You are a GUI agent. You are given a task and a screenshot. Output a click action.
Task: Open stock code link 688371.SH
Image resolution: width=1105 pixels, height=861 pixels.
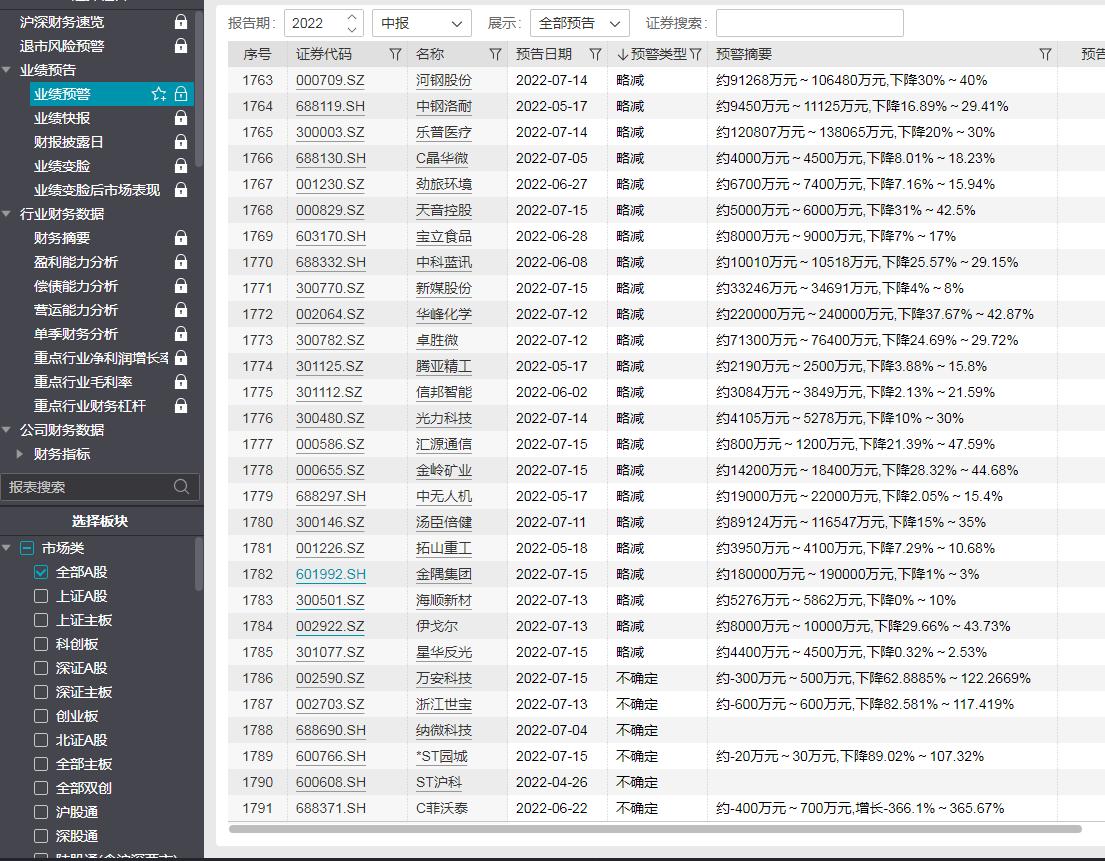pos(331,808)
